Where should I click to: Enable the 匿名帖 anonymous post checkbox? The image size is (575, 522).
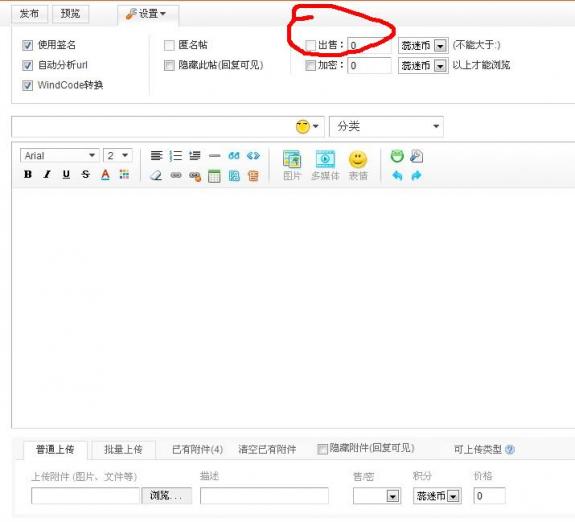coord(169,45)
